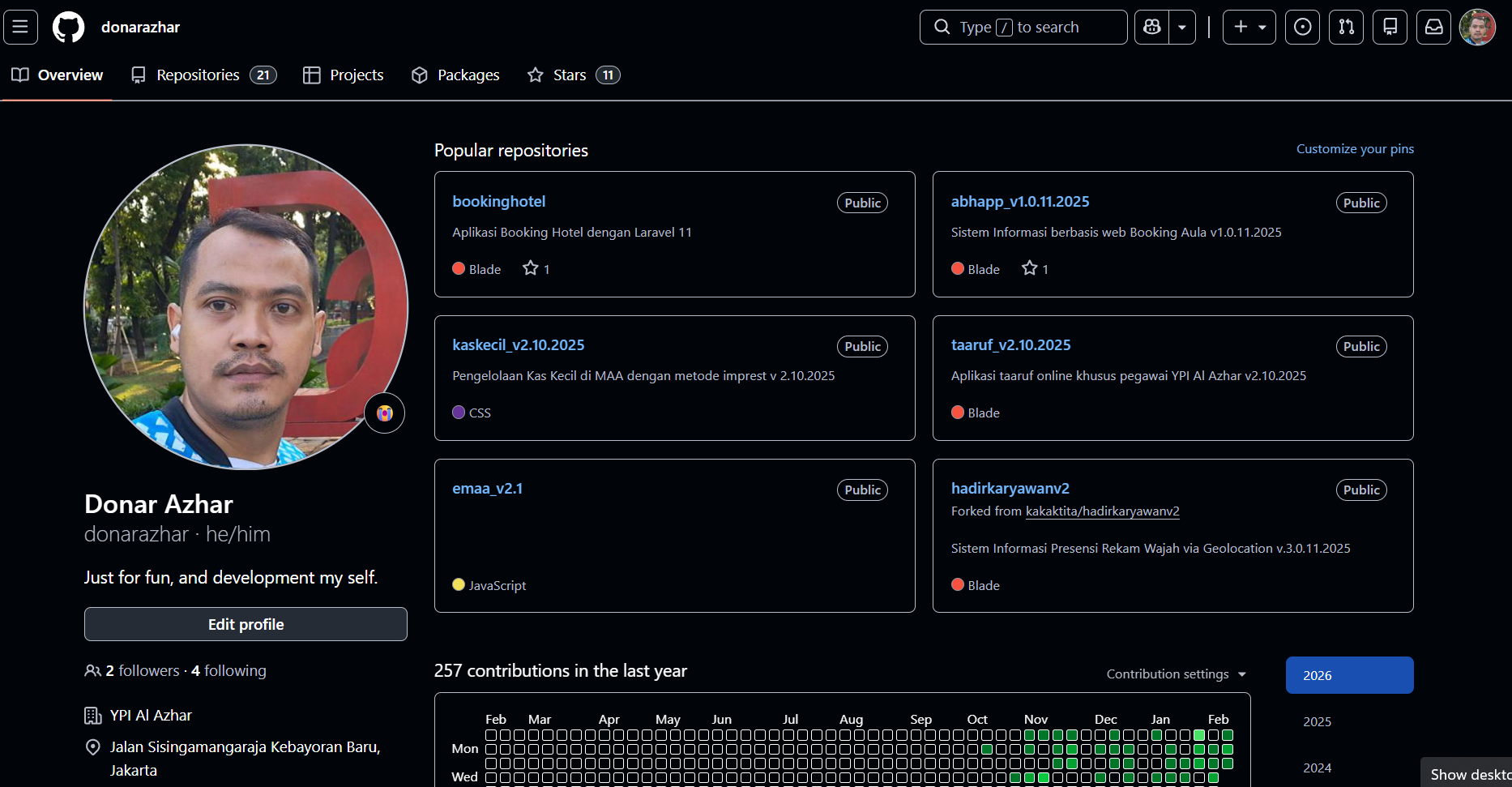Click the Customize your pins link
Viewport: 1512px width, 787px height.
[x=1355, y=148]
